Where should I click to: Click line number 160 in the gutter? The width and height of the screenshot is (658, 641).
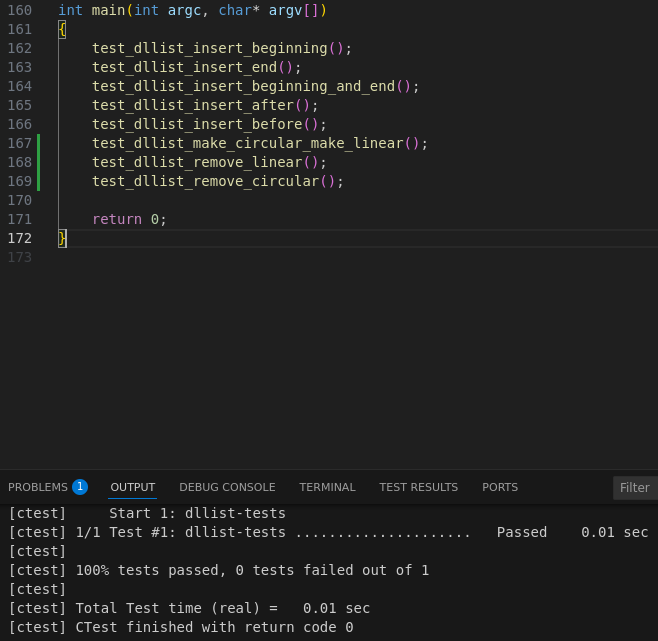[20, 10]
